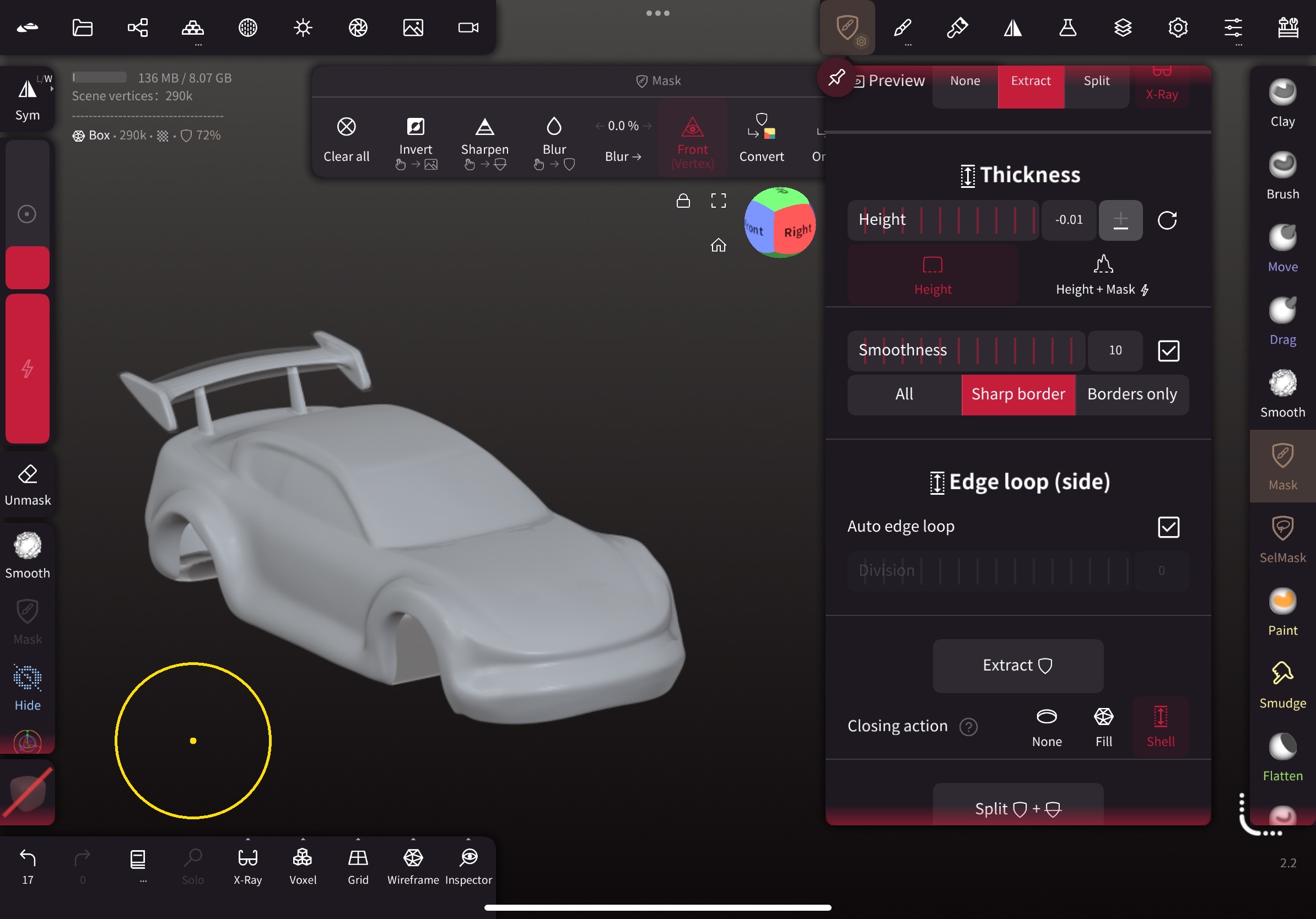This screenshot has height=919, width=1316.
Task: Click the Extract button
Action: pos(1018,665)
